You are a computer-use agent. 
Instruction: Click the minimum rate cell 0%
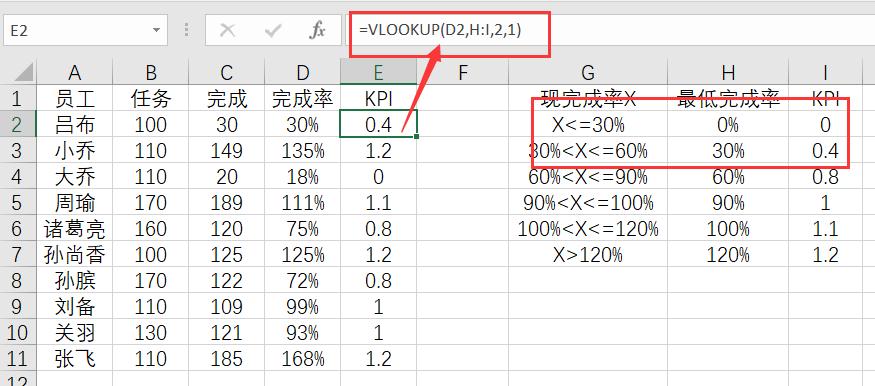pyautogui.click(x=728, y=124)
